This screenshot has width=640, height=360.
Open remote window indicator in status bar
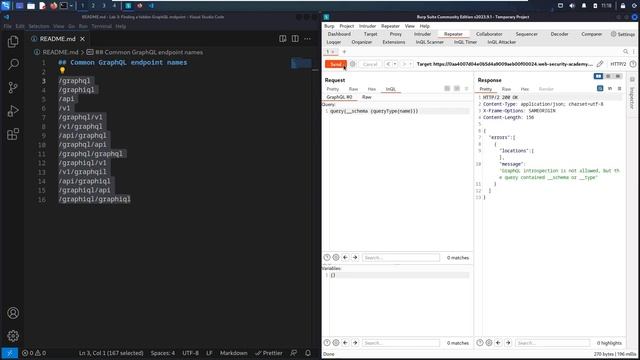click(9, 353)
